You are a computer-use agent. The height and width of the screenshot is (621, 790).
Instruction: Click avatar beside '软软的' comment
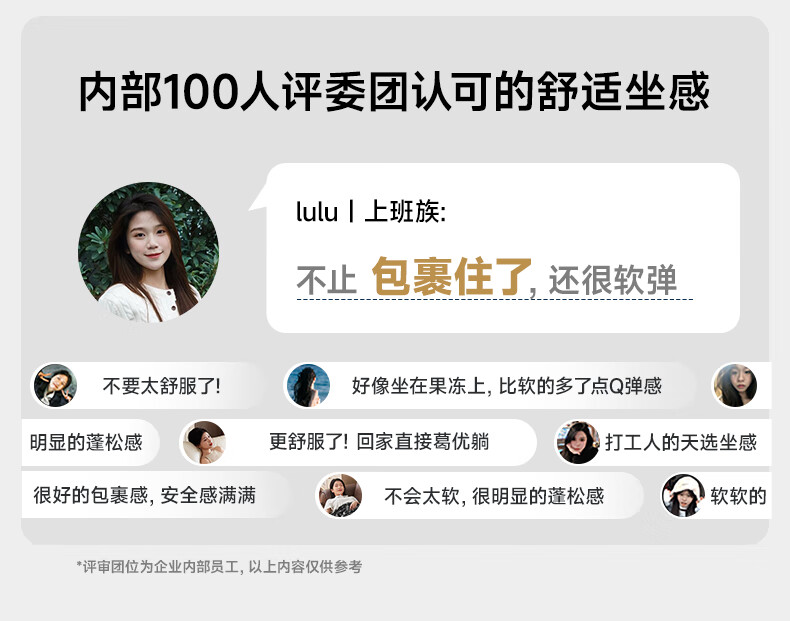pyautogui.click(x=684, y=496)
